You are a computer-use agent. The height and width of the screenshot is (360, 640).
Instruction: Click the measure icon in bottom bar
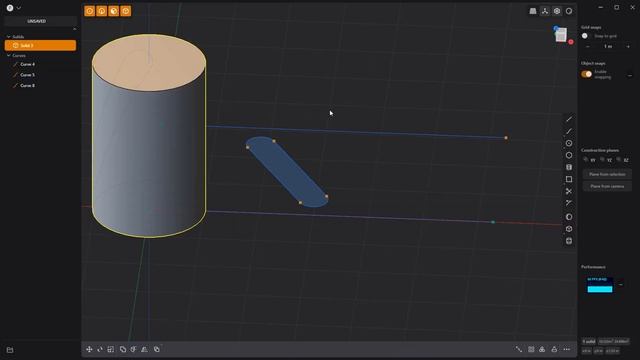coord(519,349)
